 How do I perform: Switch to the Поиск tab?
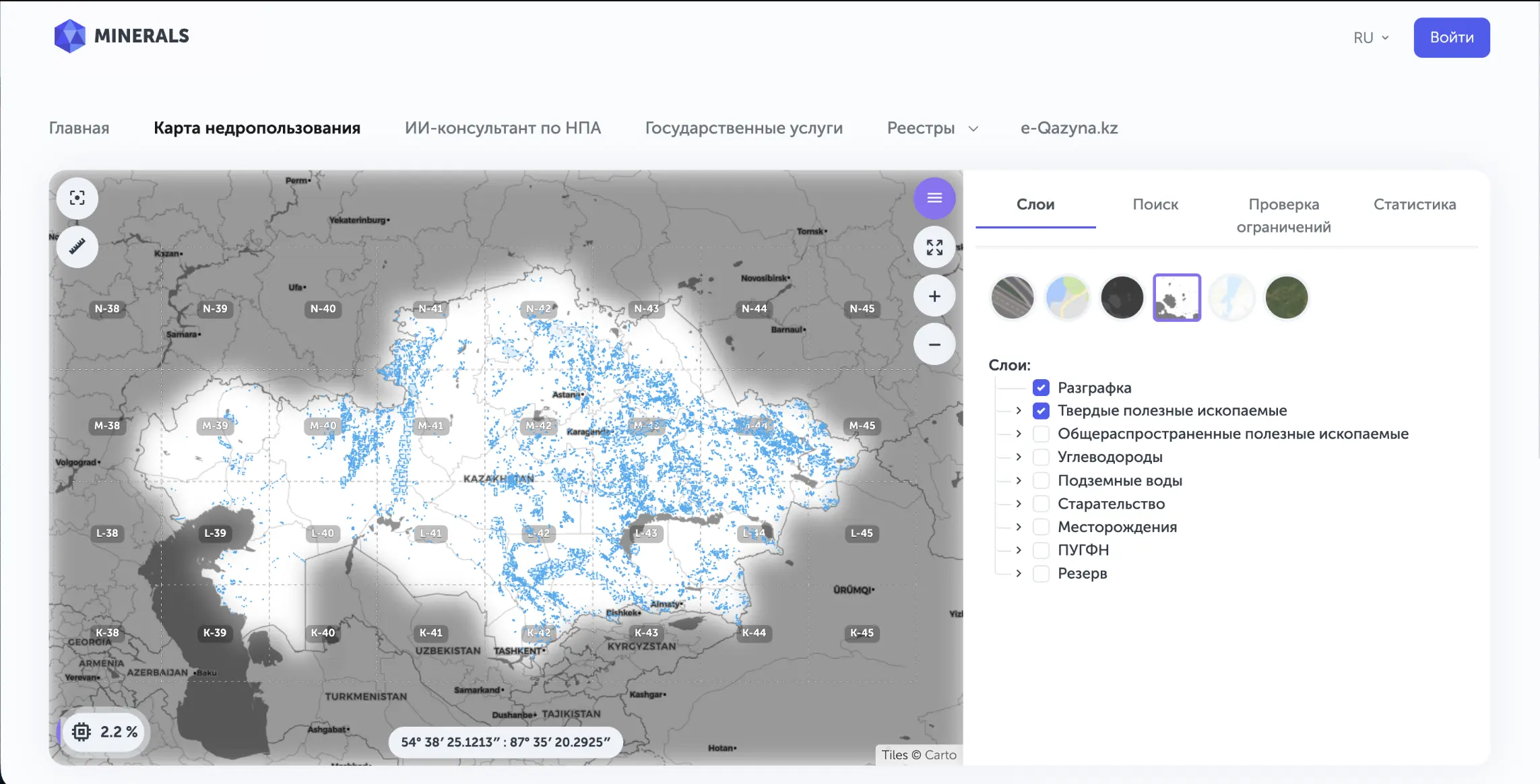(1155, 204)
